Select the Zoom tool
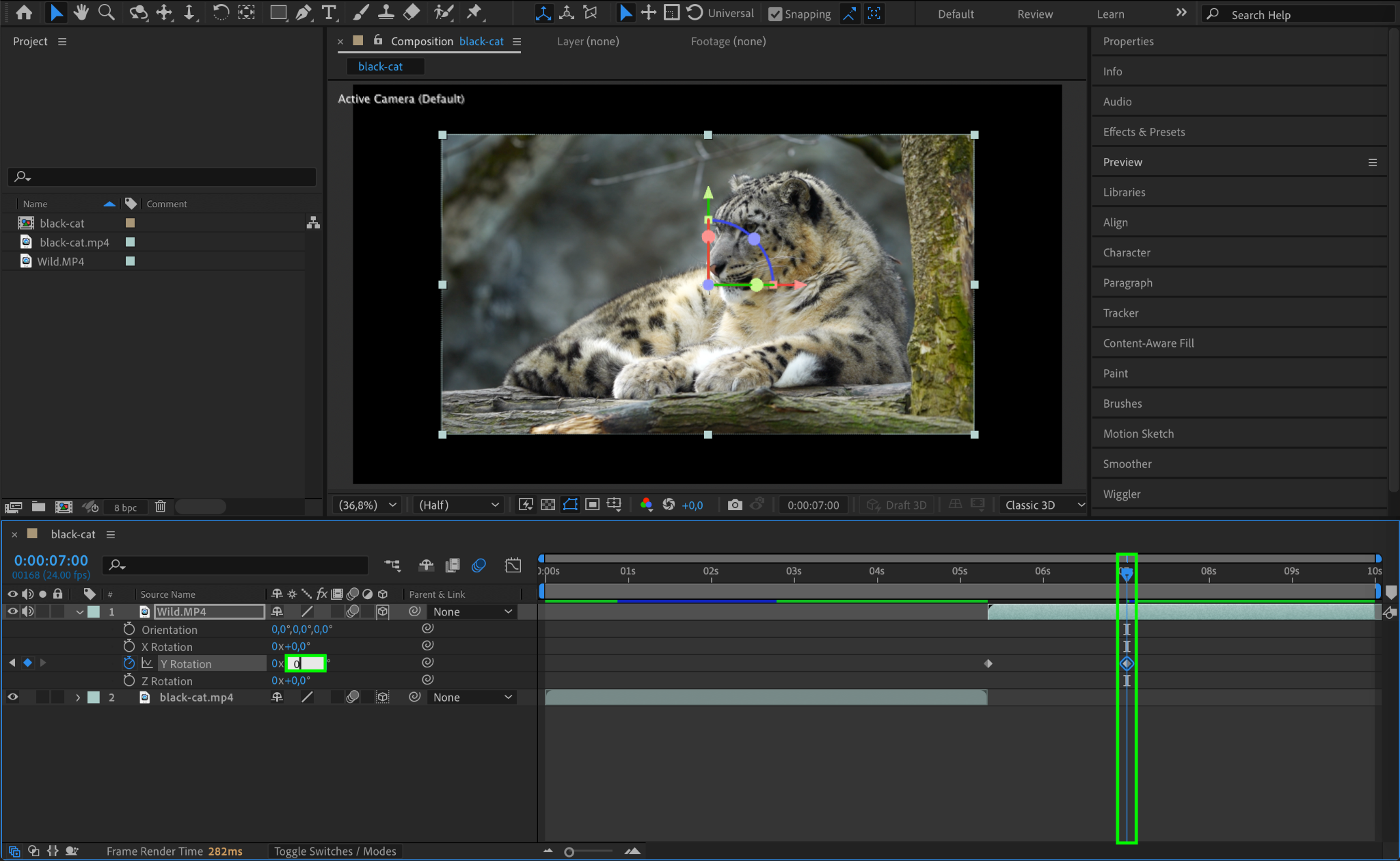 coord(106,12)
